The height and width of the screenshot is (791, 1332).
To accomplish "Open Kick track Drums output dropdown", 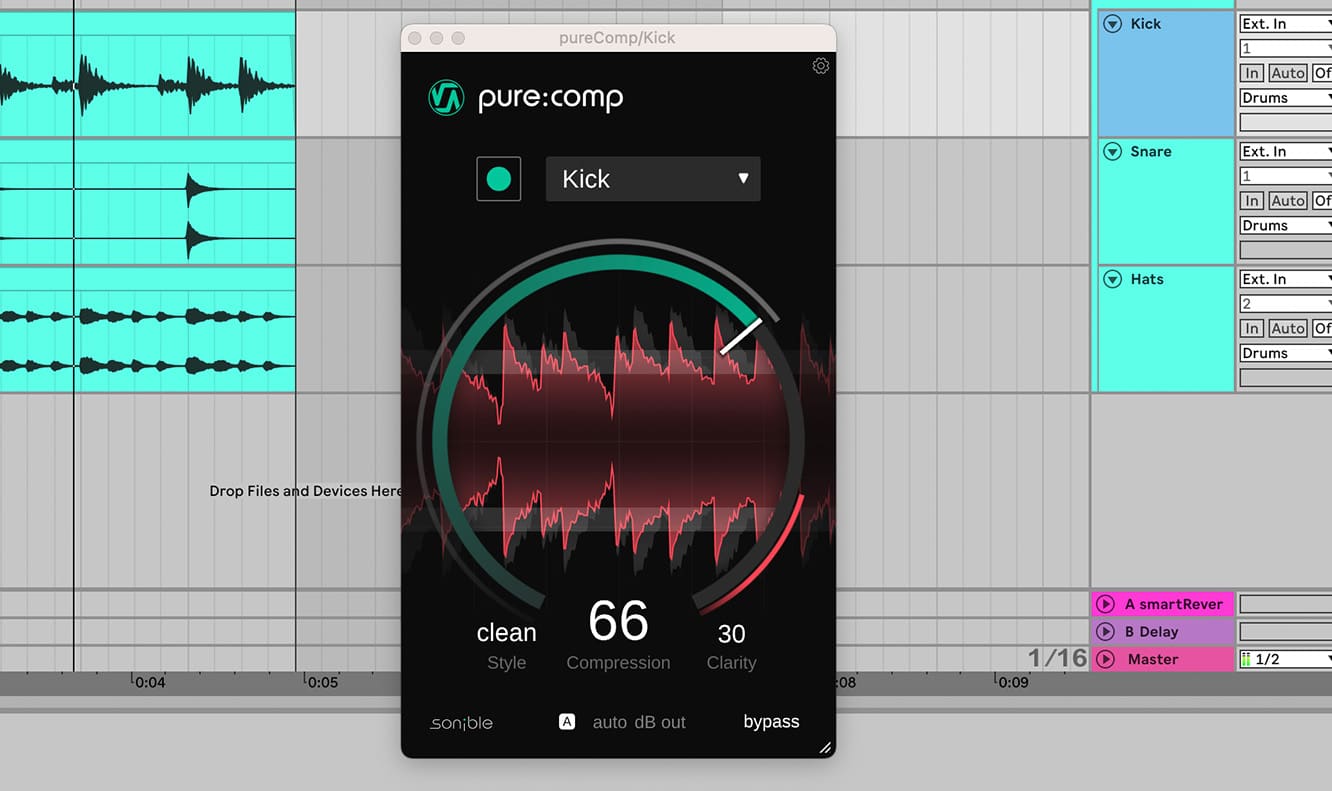I will (1286, 98).
